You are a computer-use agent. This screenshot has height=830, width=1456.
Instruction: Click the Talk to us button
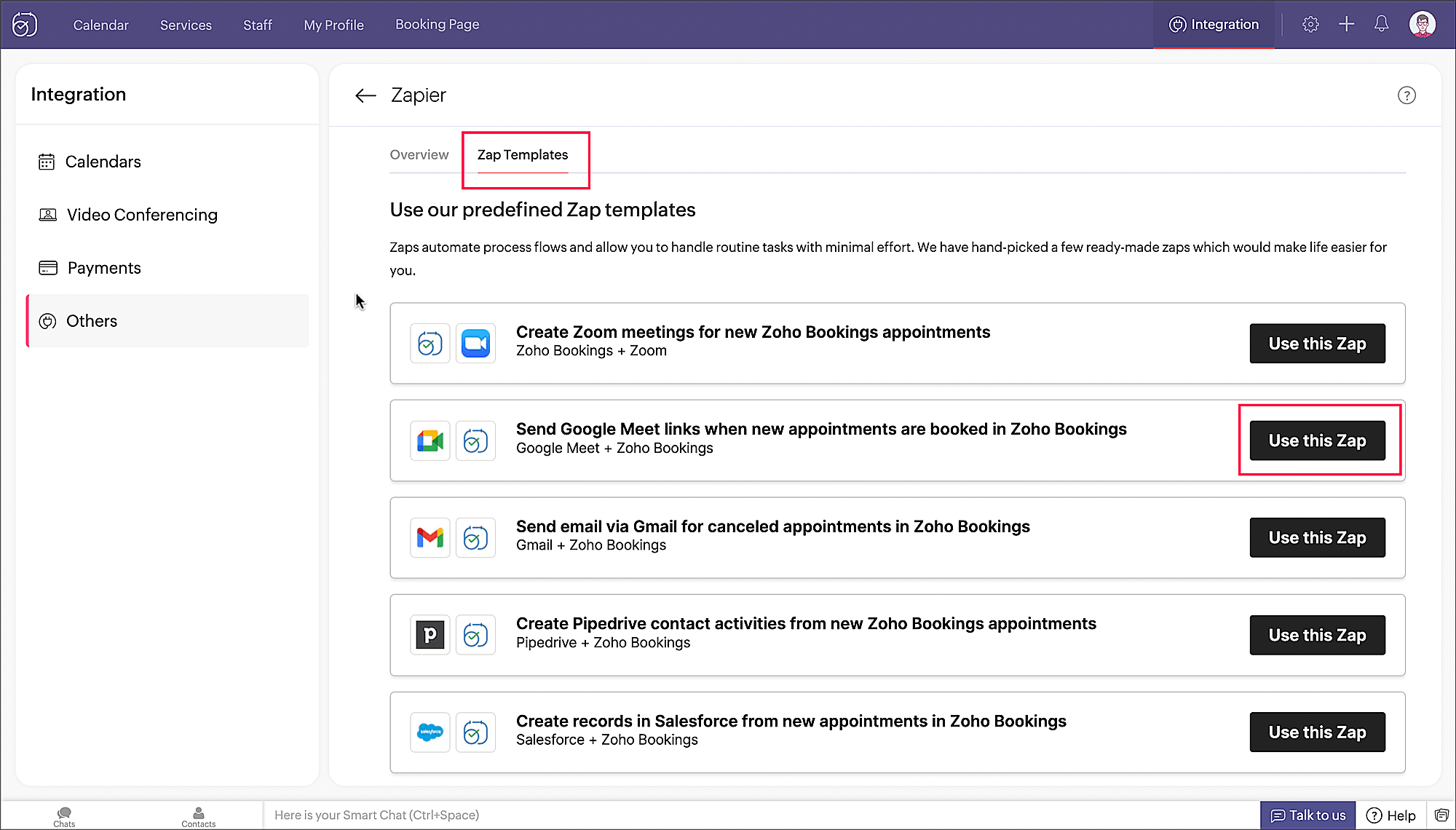pyautogui.click(x=1307, y=815)
